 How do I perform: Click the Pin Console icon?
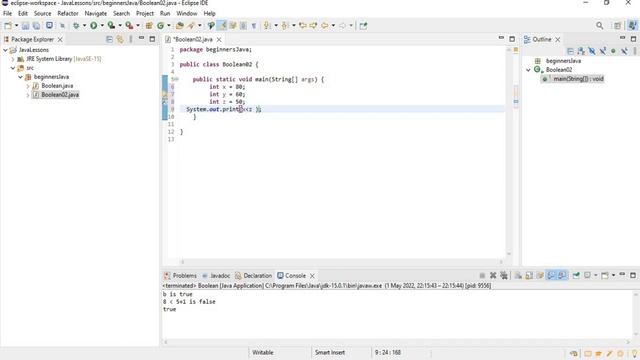576,276
